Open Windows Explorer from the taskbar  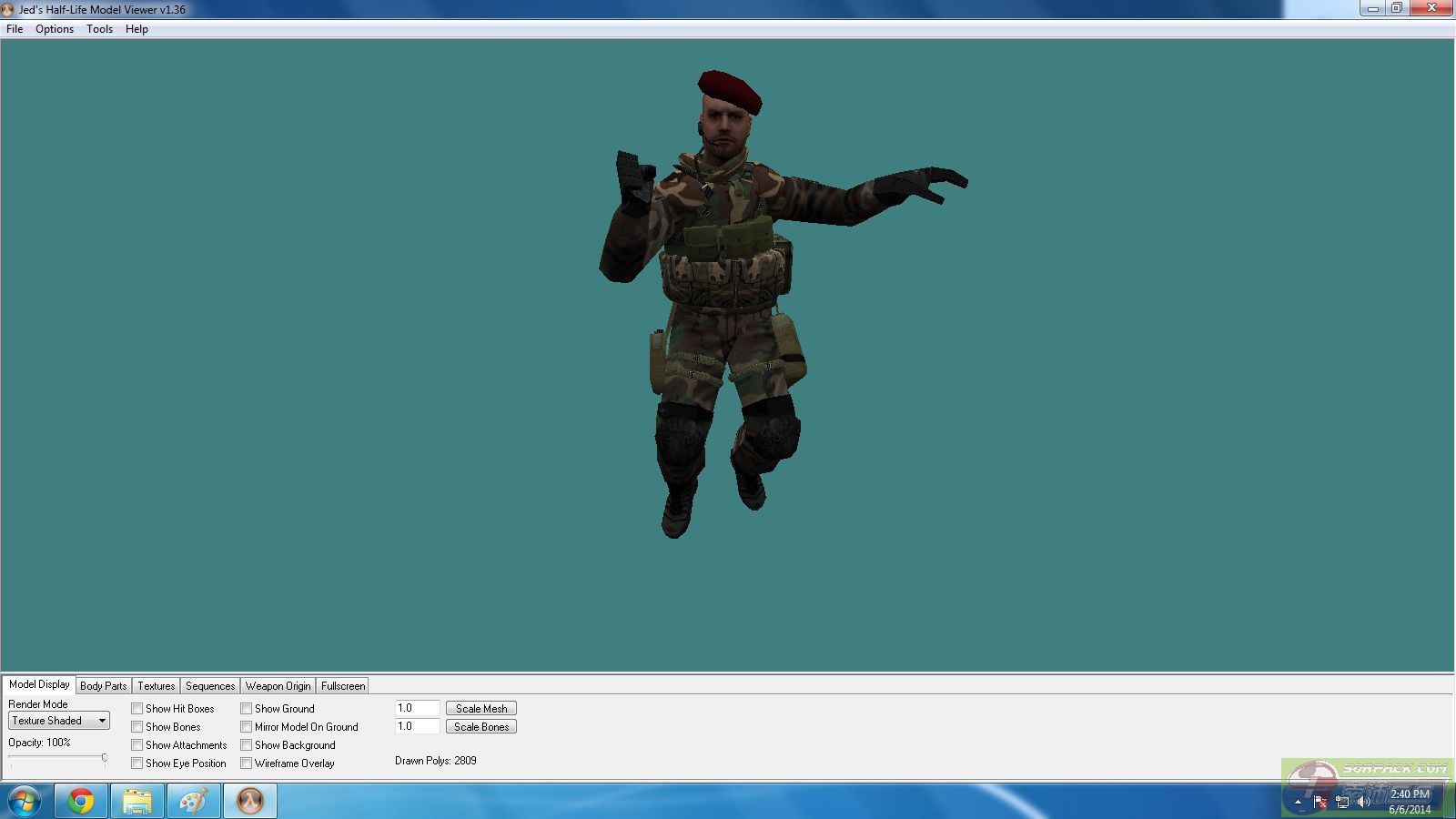[x=137, y=802]
